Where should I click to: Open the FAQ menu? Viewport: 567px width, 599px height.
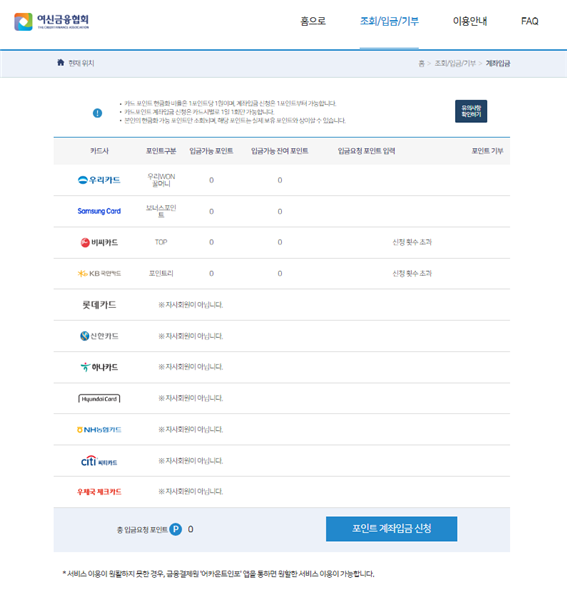tap(530, 21)
